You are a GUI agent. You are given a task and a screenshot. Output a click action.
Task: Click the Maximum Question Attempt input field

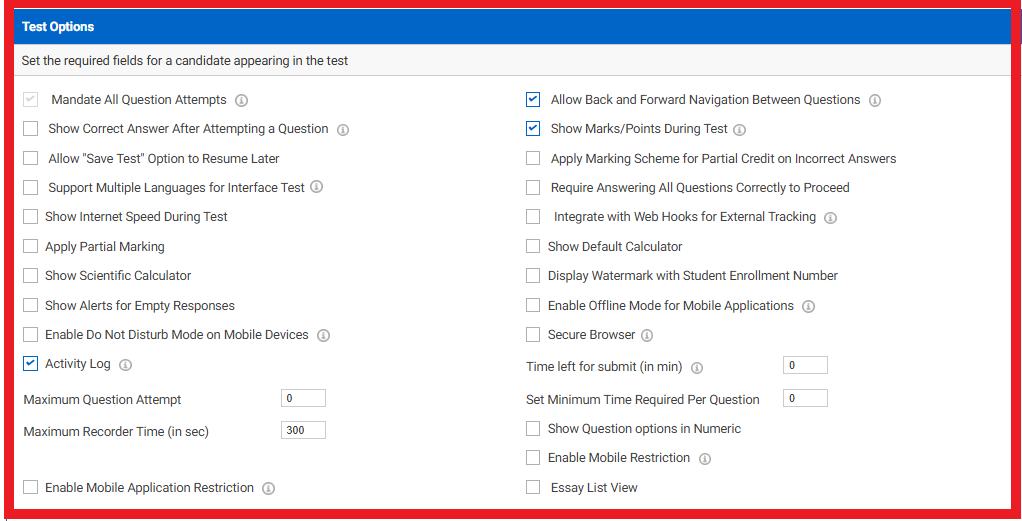click(x=303, y=399)
